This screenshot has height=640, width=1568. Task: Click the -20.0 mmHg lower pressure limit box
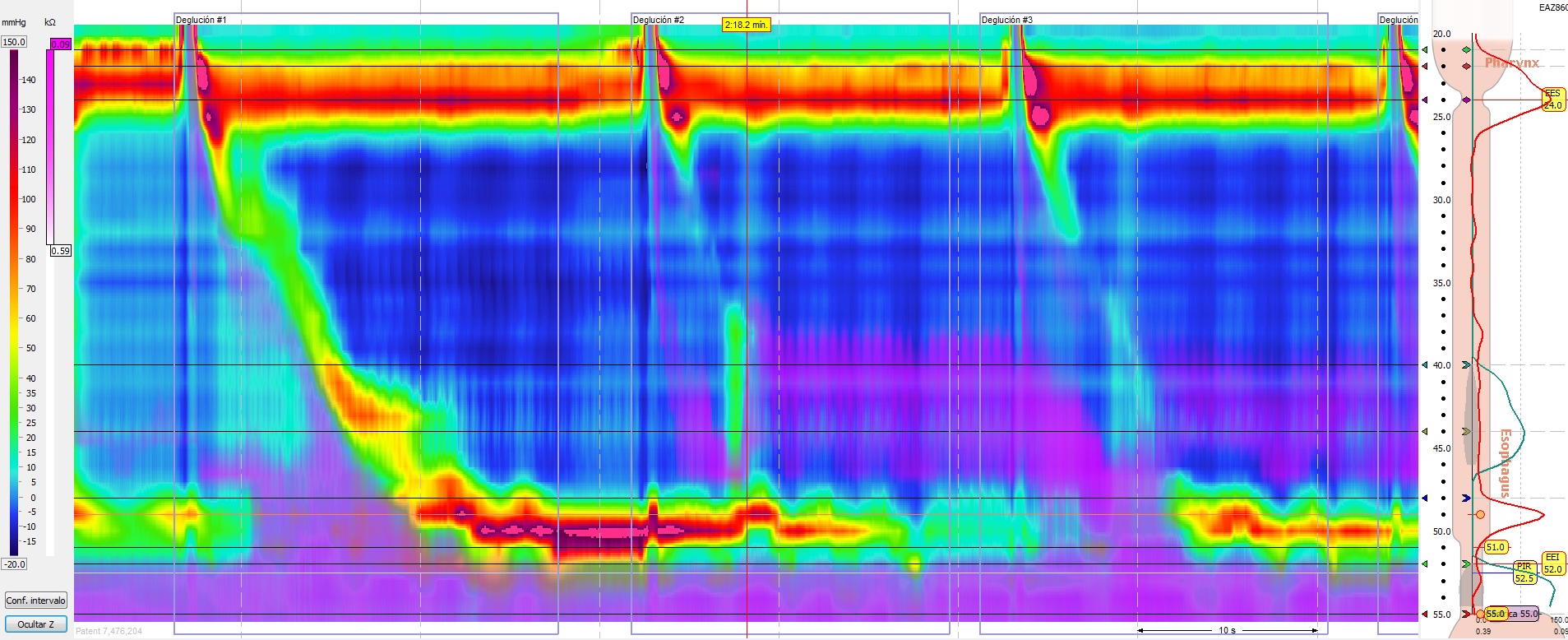(x=14, y=564)
